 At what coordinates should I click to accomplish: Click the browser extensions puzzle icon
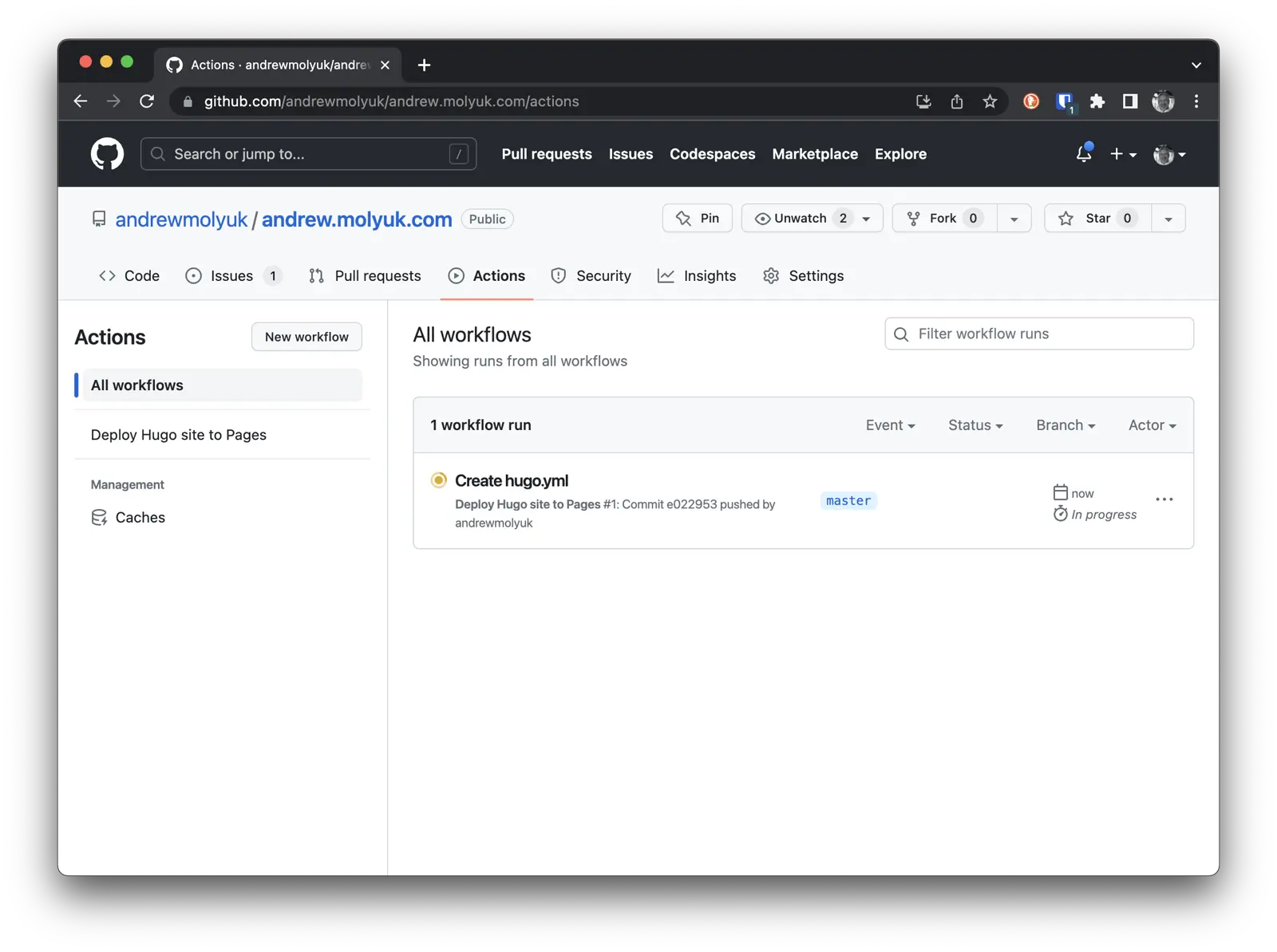point(1097,101)
